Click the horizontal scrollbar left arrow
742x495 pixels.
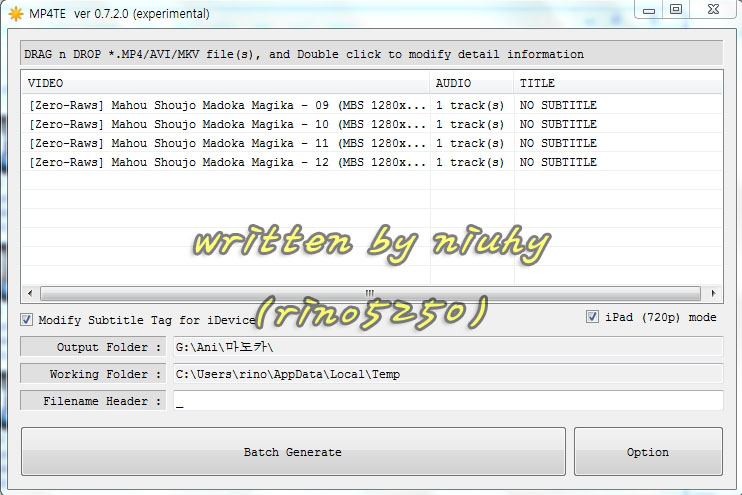click(30, 293)
